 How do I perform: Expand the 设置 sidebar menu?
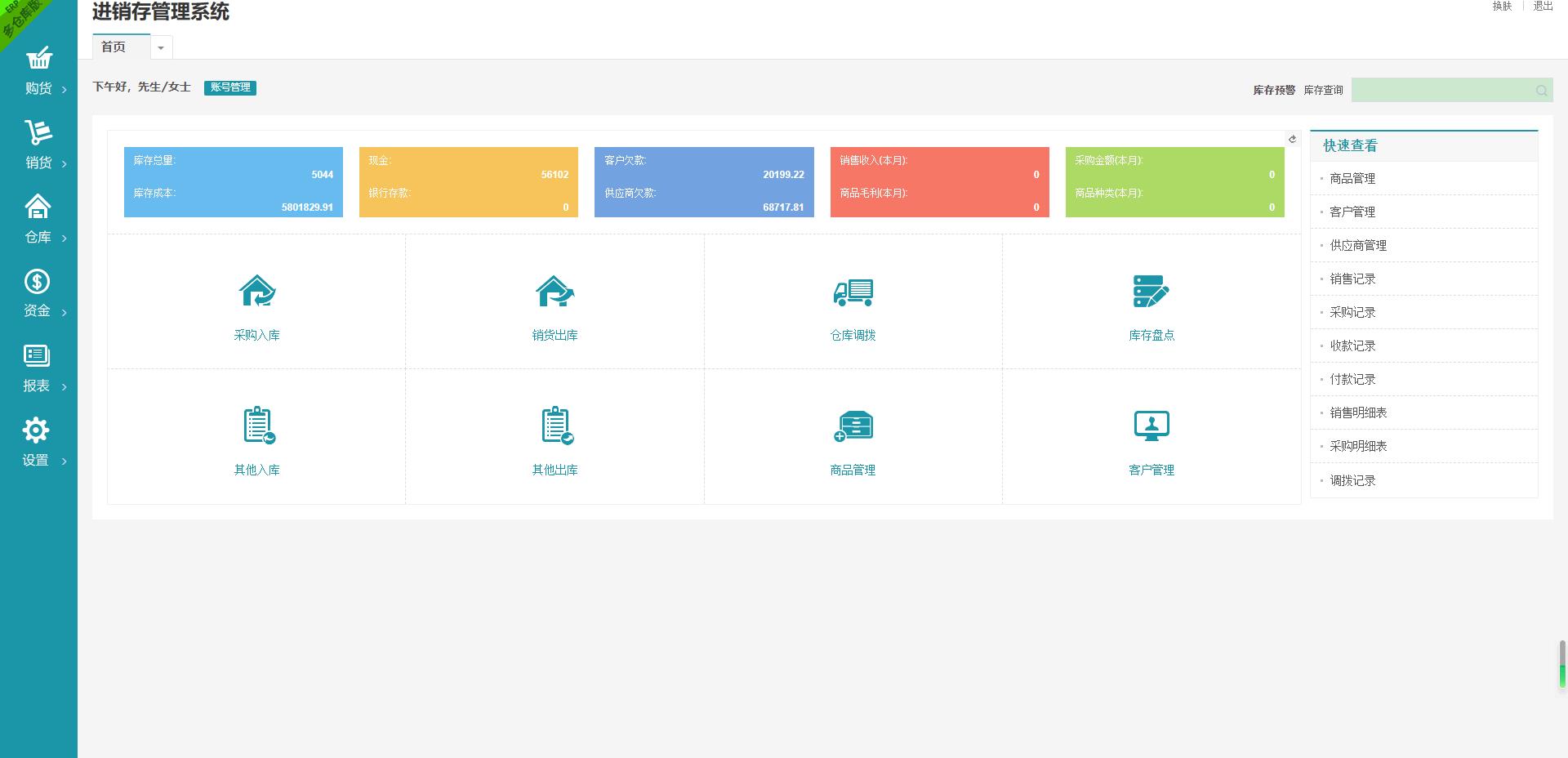click(x=38, y=442)
